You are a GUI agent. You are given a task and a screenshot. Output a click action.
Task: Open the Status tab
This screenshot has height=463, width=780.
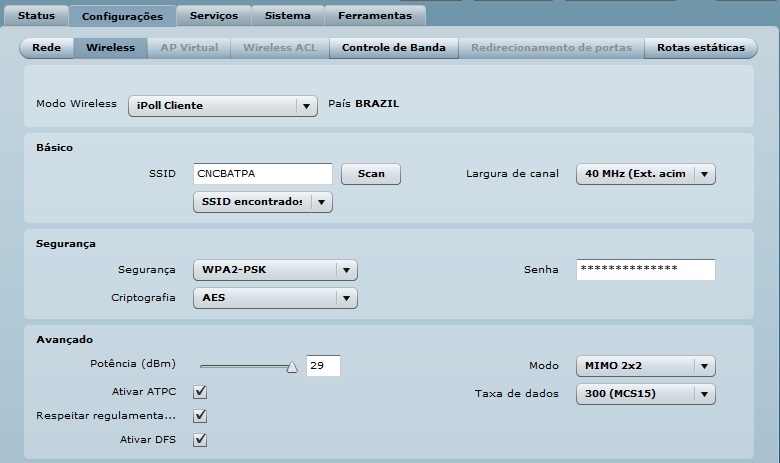[35, 16]
